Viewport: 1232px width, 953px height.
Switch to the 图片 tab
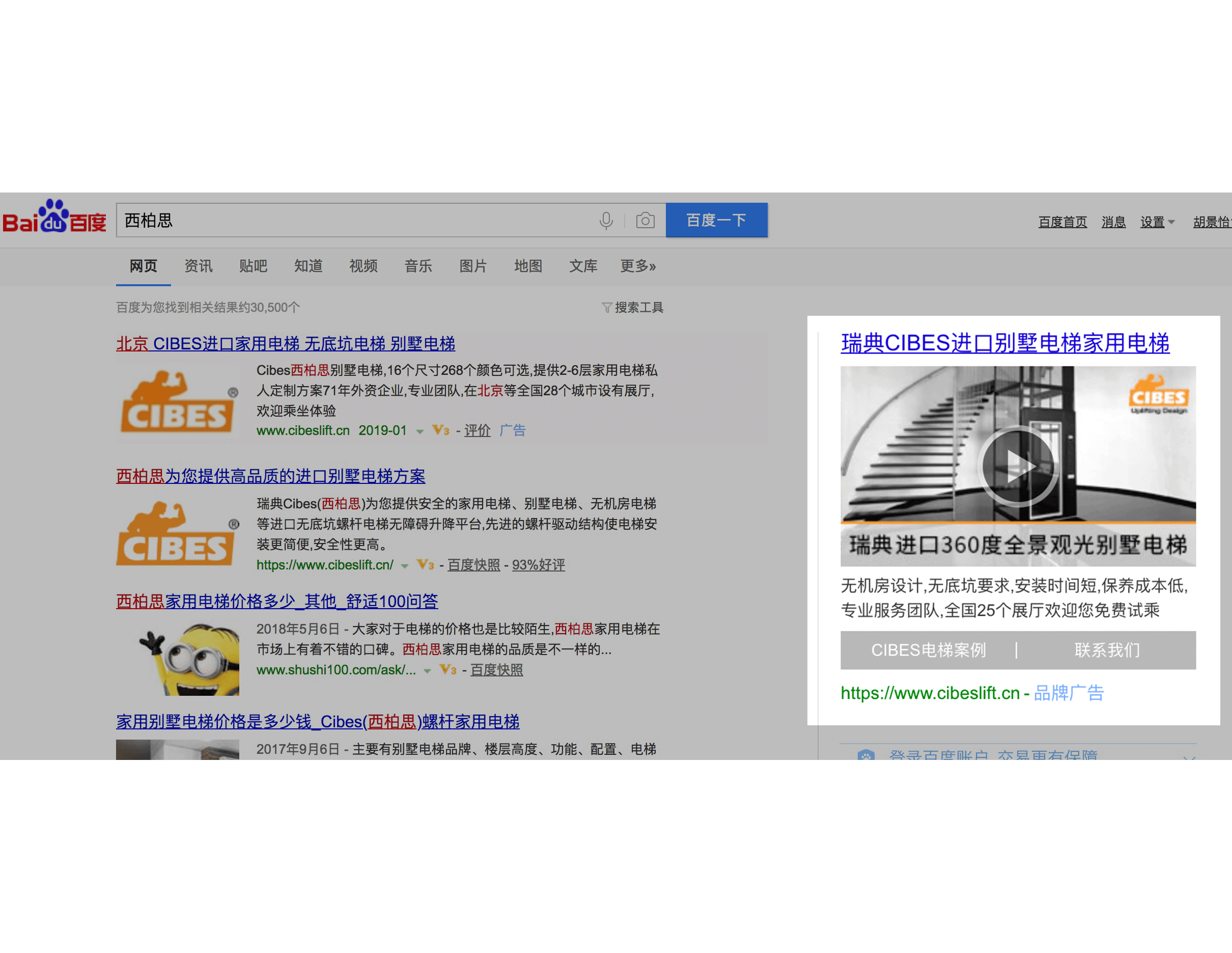[x=473, y=266]
